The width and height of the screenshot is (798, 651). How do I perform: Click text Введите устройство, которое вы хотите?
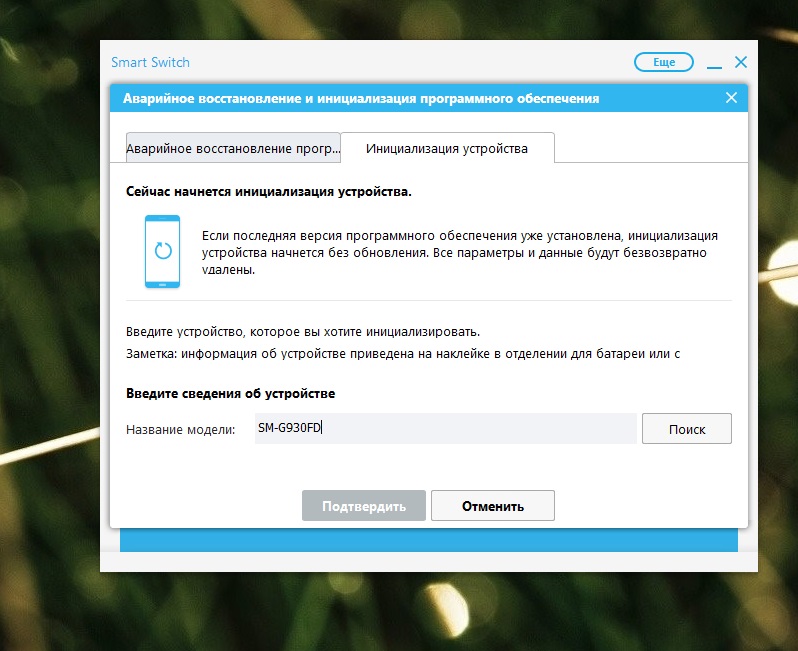(x=303, y=332)
